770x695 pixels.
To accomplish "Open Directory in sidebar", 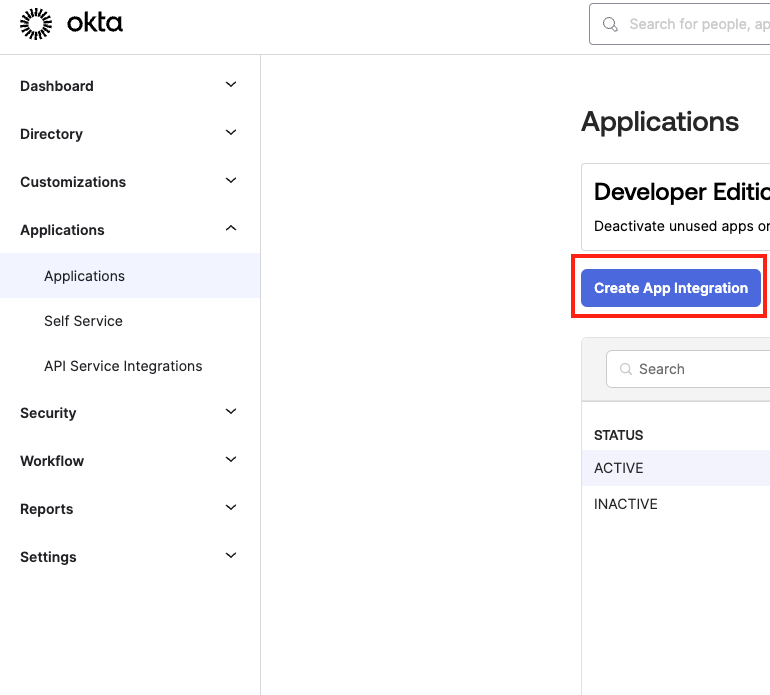I will pos(52,134).
